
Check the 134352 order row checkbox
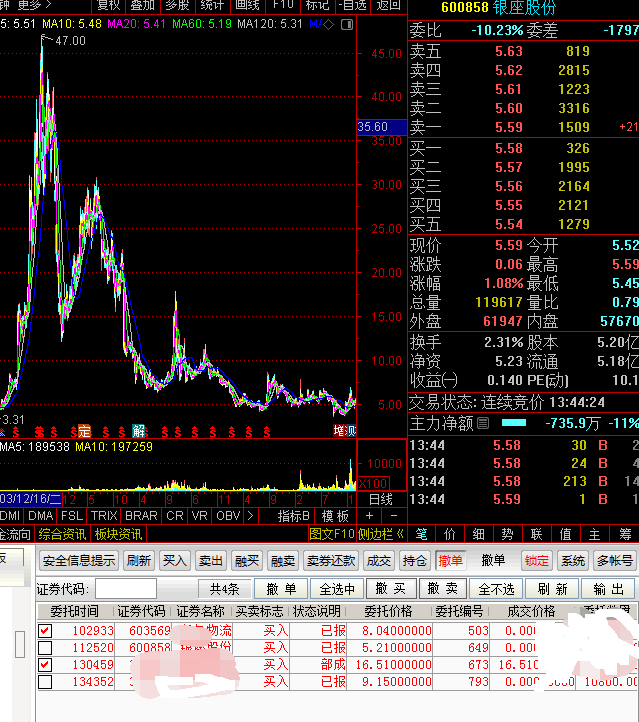pos(45,682)
